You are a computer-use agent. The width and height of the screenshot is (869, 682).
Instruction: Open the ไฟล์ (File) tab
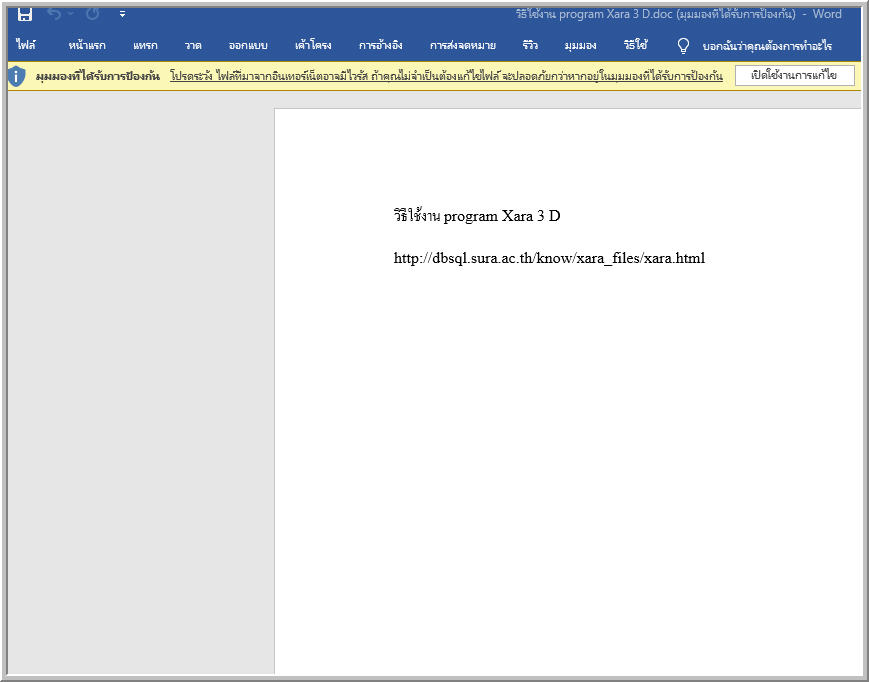pyautogui.click(x=25, y=45)
